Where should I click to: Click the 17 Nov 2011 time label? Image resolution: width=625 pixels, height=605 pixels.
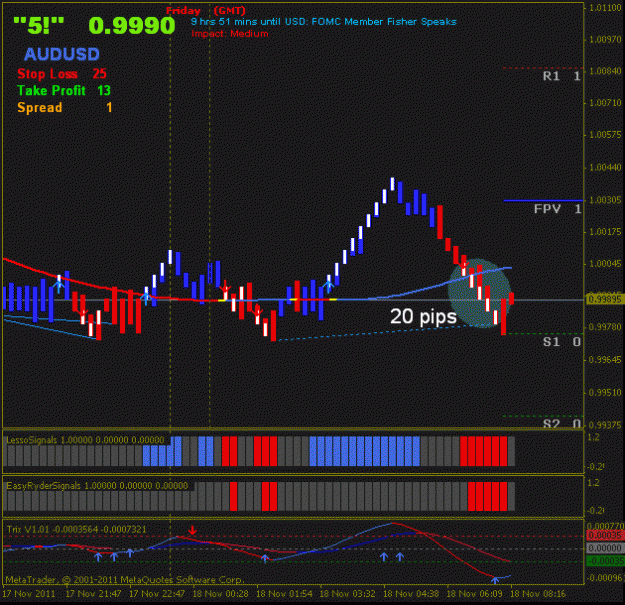click(29, 594)
